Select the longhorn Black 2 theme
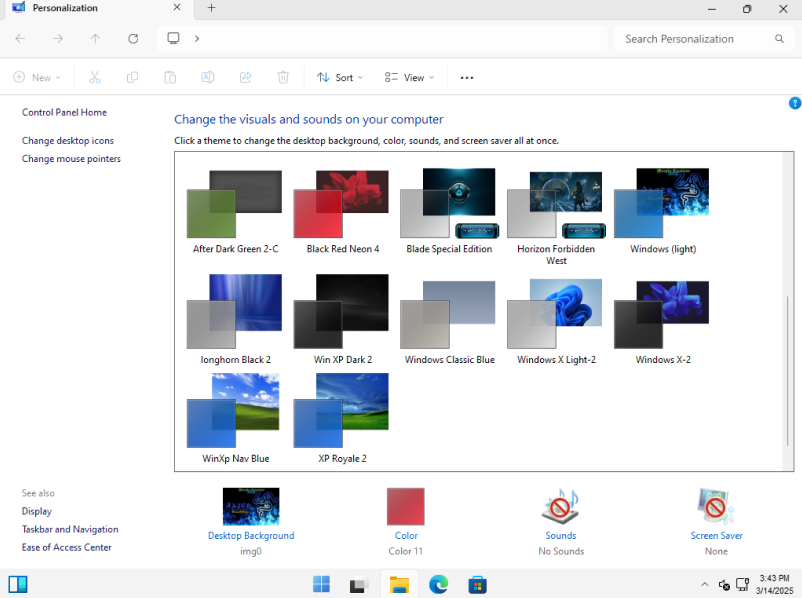The width and height of the screenshot is (802, 598). [x=235, y=320]
